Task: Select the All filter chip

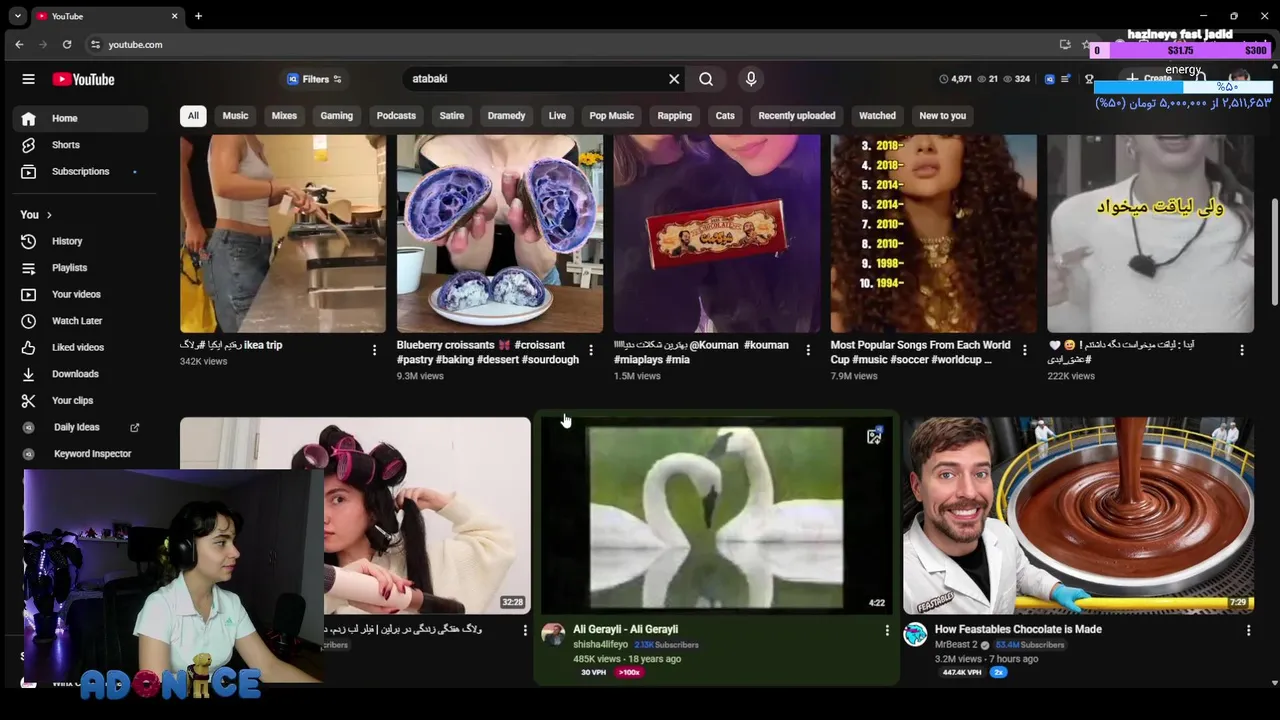Action: 193,116
